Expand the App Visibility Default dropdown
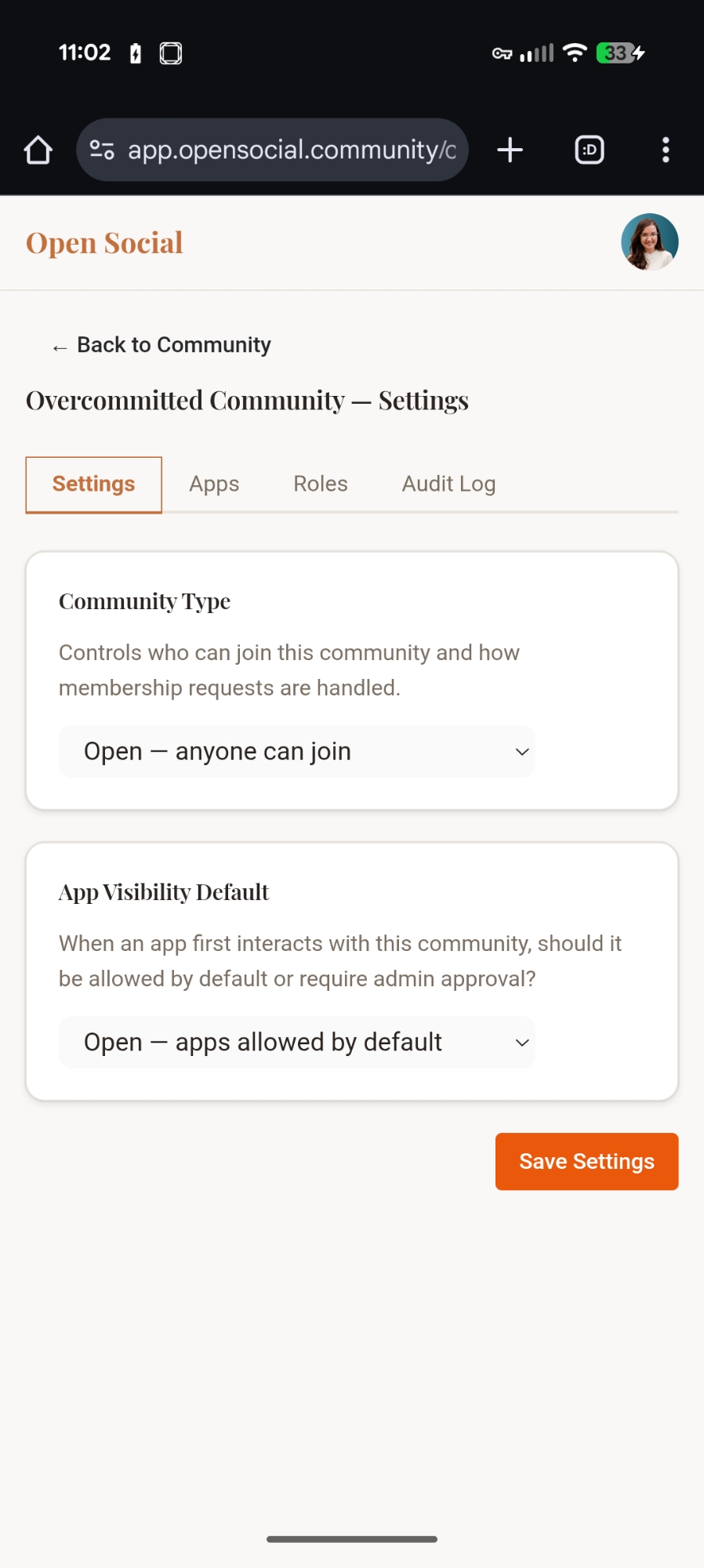The image size is (704, 1568). (x=296, y=1042)
